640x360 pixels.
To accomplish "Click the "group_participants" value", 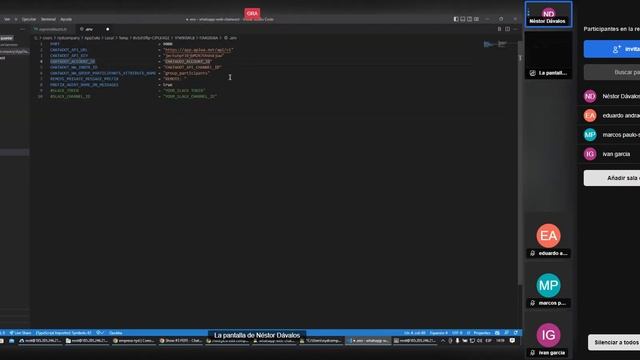I will coord(187,73).
